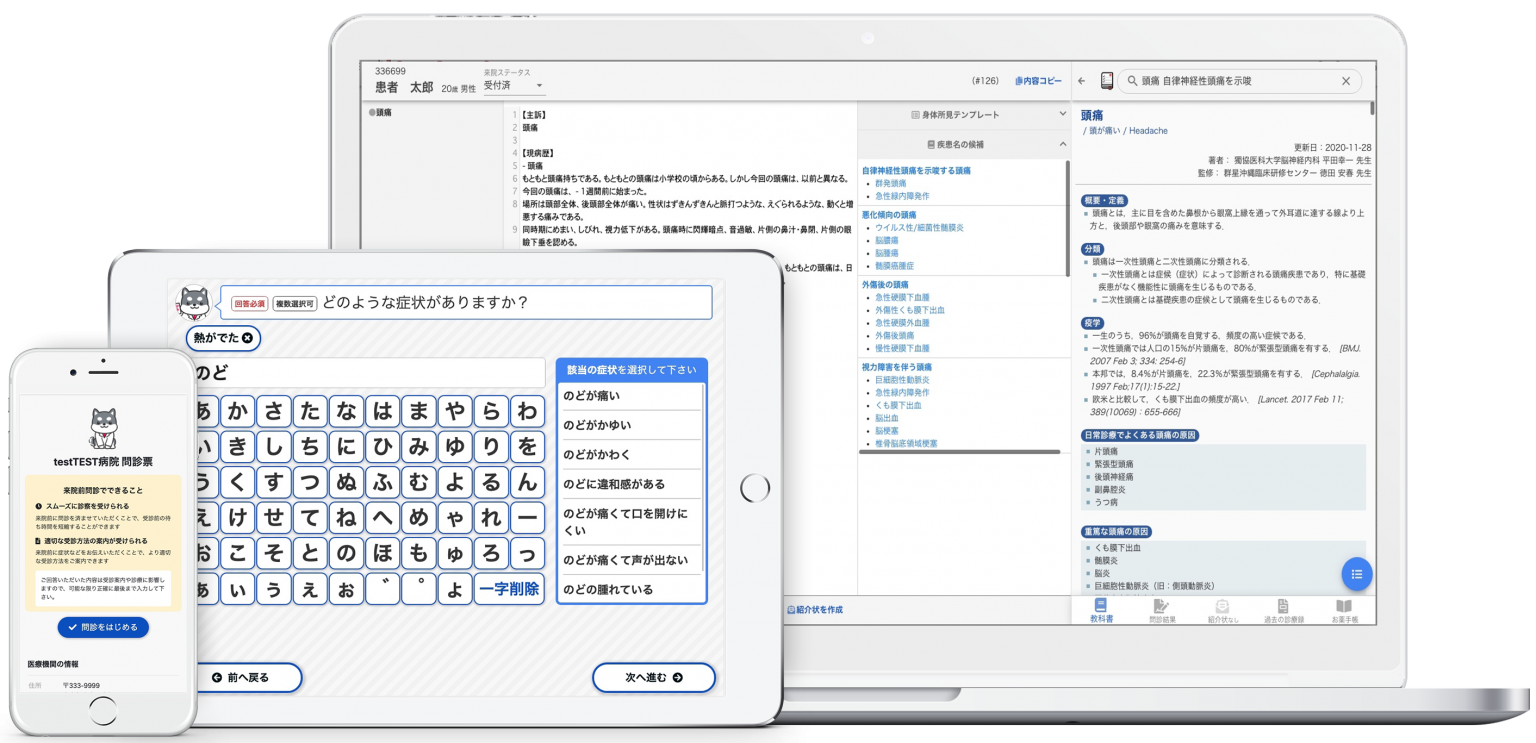This screenshot has width=1536, height=743.
Task: Click the 頭痛 item in the left column
Action: [383, 113]
